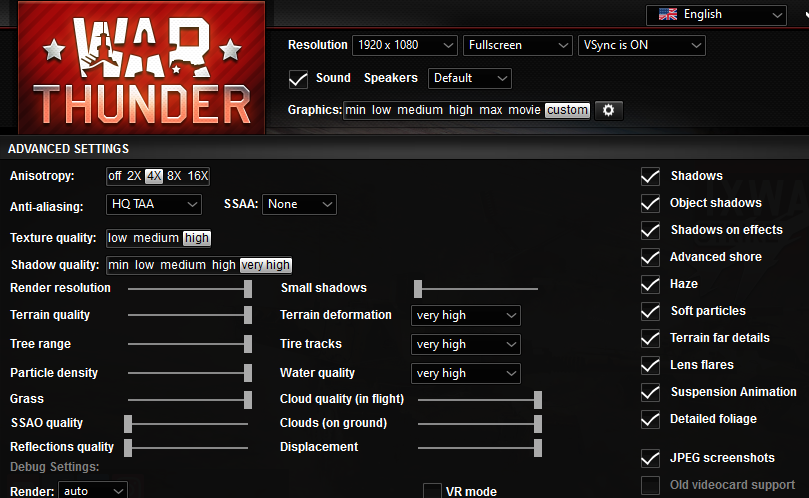Toggle Object shadows checkbox
809x498 pixels.
[x=650, y=203]
